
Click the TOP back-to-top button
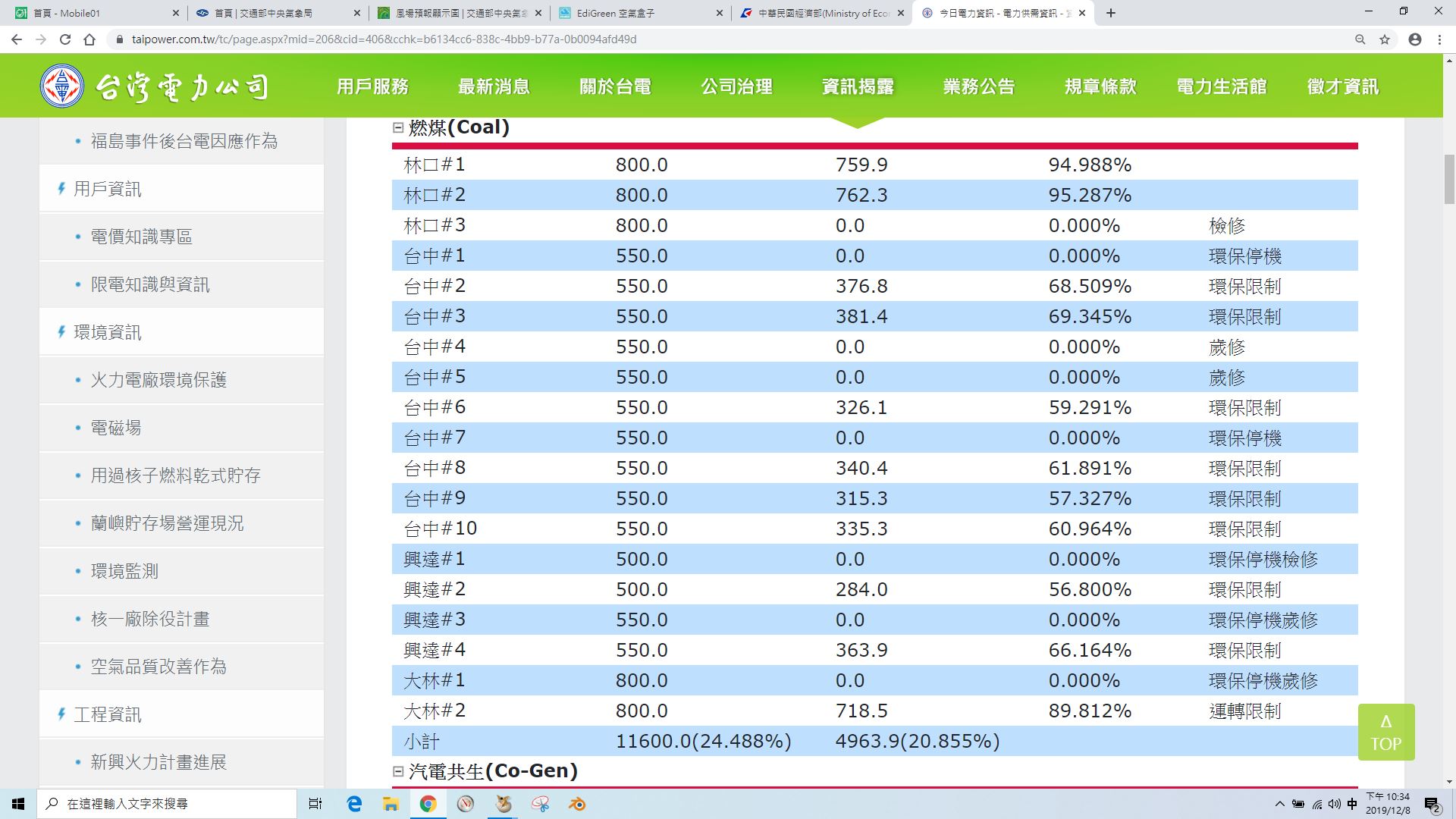point(1386,732)
